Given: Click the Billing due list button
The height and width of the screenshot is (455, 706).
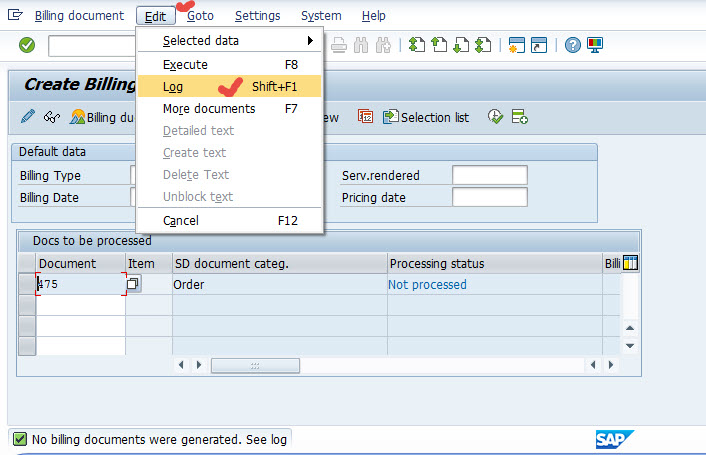Looking at the screenshot, I should click(102, 117).
